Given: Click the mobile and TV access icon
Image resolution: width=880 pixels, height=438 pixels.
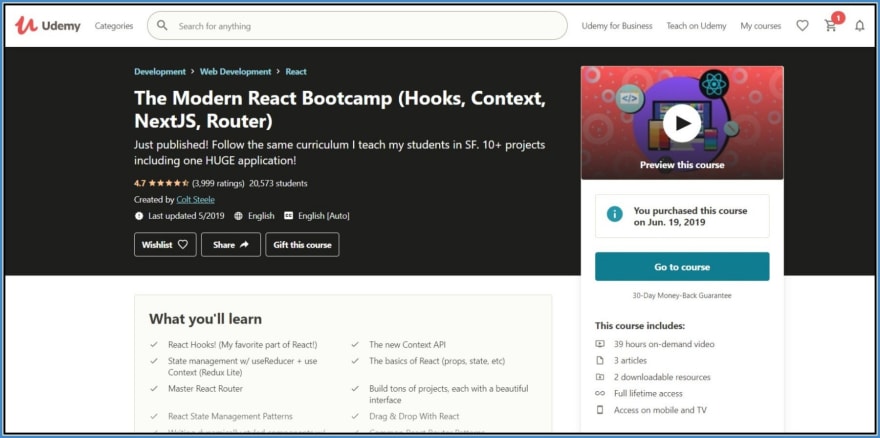Looking at the screenshot, I should (x=600, y=410).
